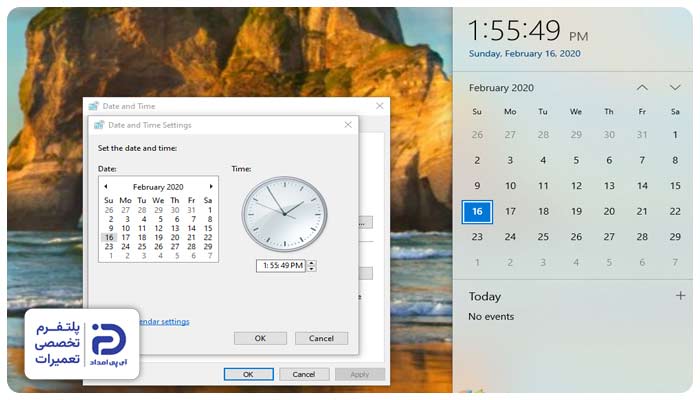Viewport: 700px width, 400px height.
Task: Show previous month in flyout calendar
Action: coord(642,88)
